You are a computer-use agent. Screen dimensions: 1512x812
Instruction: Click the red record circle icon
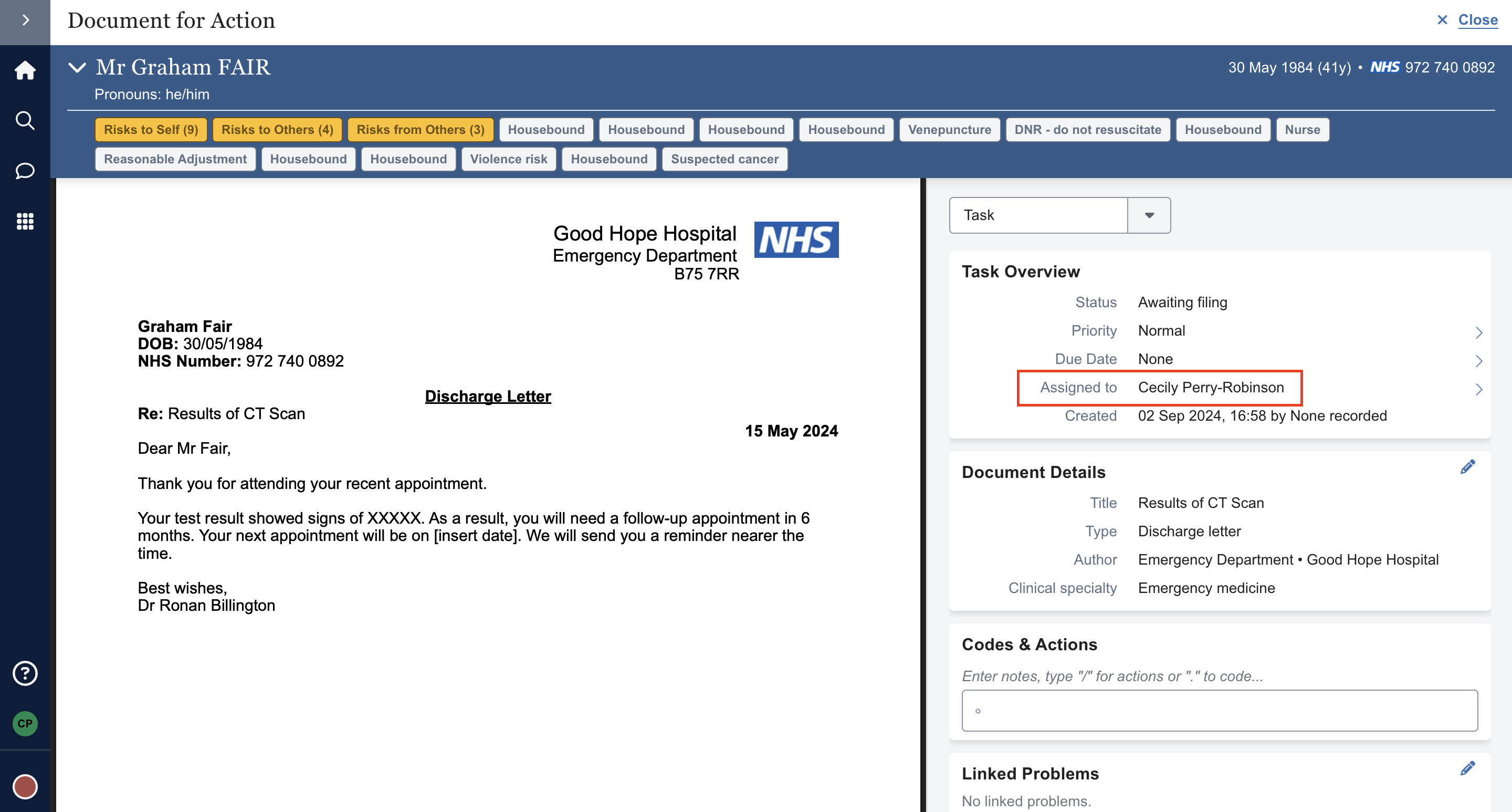coord(25,787)
